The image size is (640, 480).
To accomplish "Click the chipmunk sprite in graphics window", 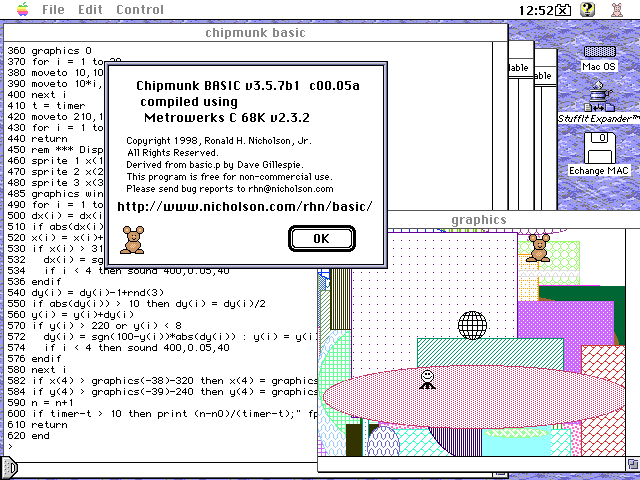I will click(x=538, y=248).
